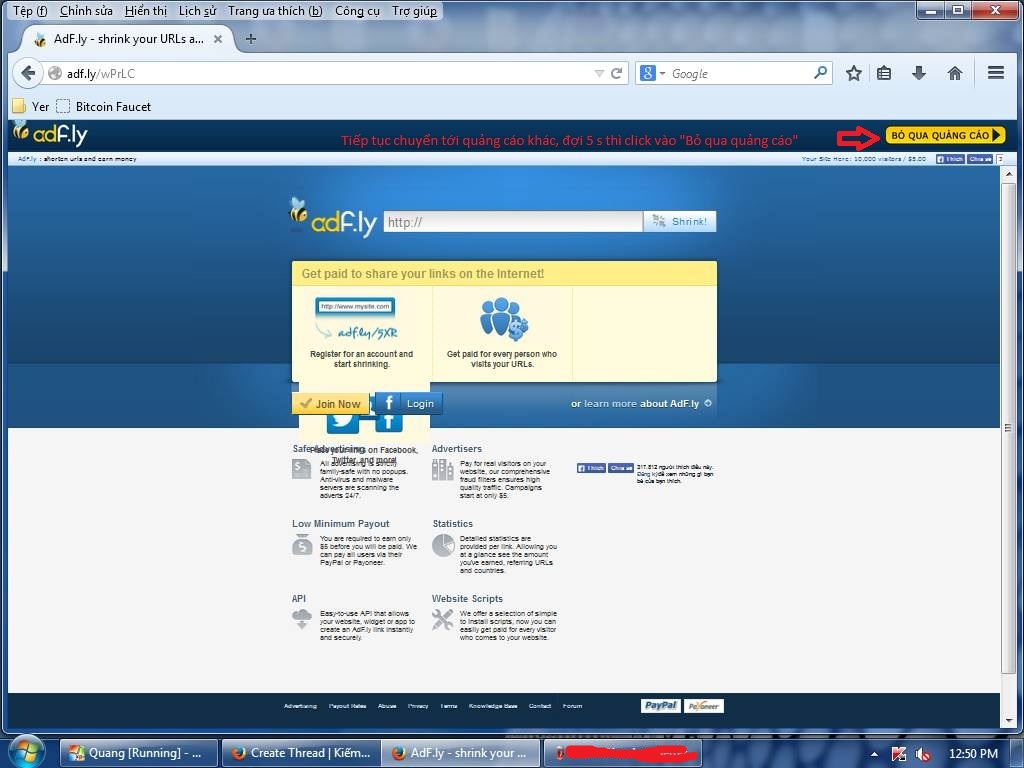
Task: Open the Firefox hamburger menu
Action: (x=996, y=72)
